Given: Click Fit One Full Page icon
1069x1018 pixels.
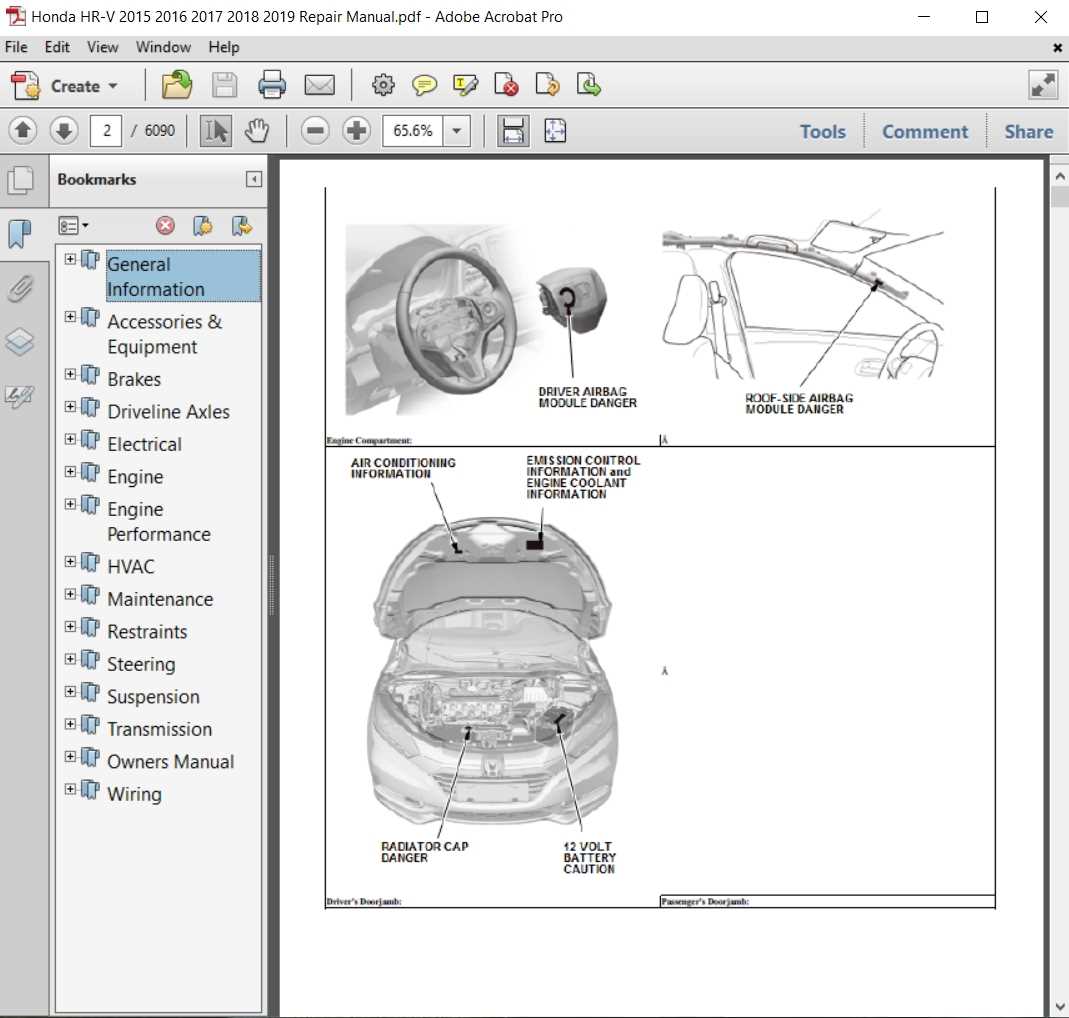Looking at the screenshot, I should pos(555,130).
